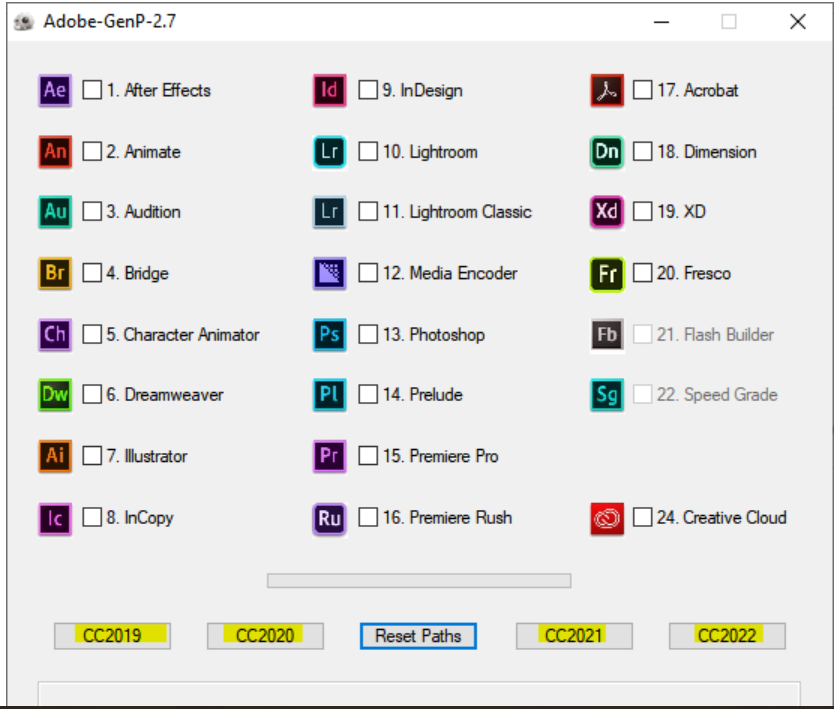
Task: Click the Flash Builder Fb icon
Action: point(607,335)
